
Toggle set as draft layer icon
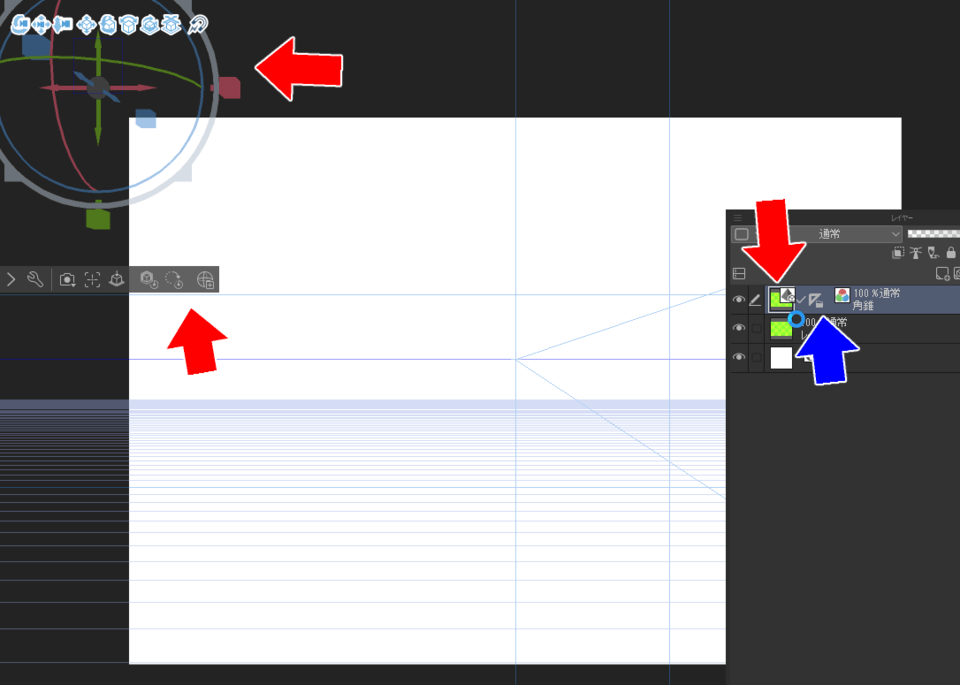933,252
